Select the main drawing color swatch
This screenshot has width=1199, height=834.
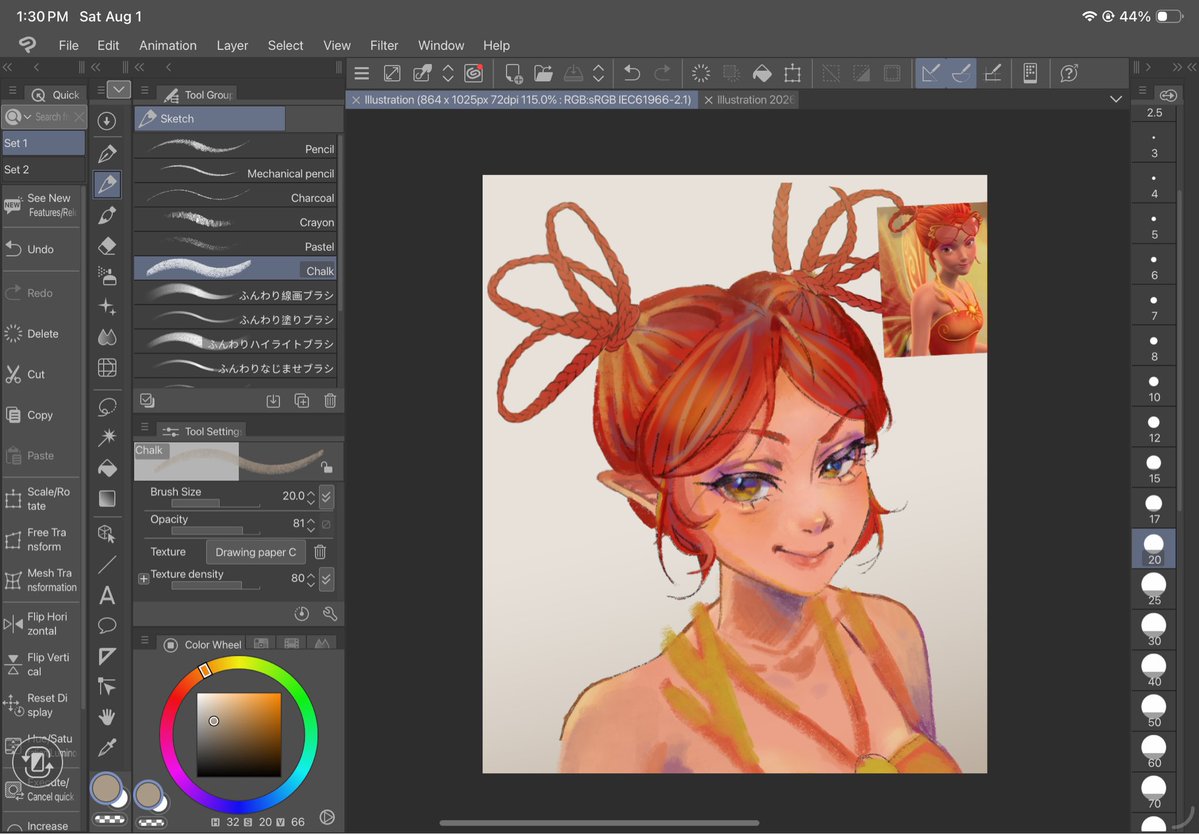click(106, 788)
